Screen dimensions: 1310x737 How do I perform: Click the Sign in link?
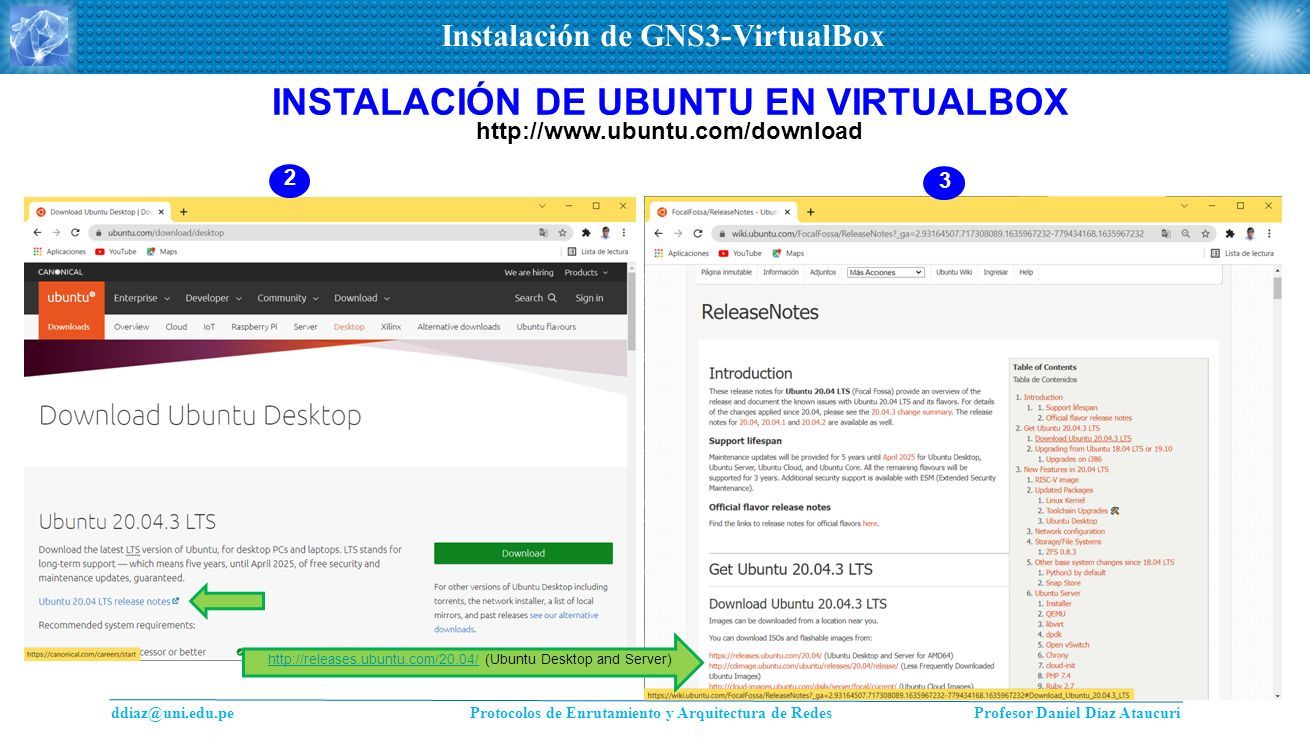point(589,298)
